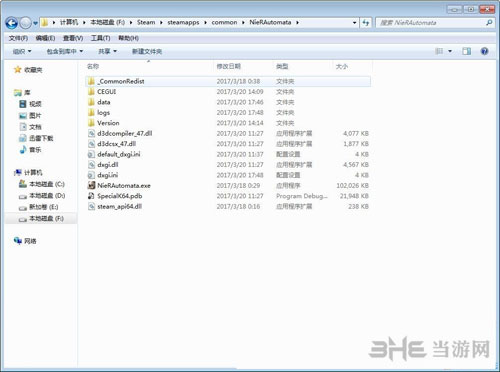Sort by 修改日期 column header
The height and width of the screenshot is (372, 500).
[x=229, y=66]
